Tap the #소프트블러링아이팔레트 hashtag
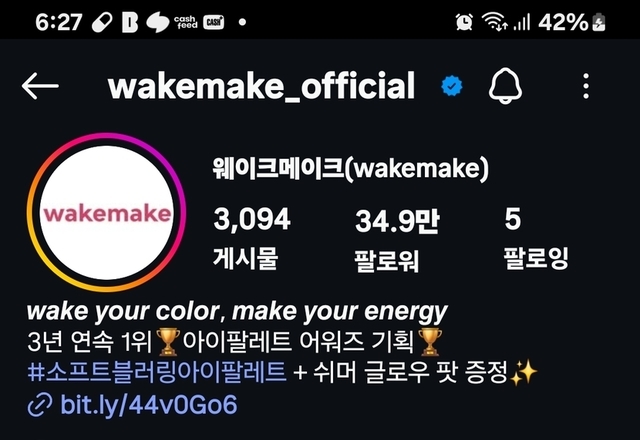 [157, 372]
